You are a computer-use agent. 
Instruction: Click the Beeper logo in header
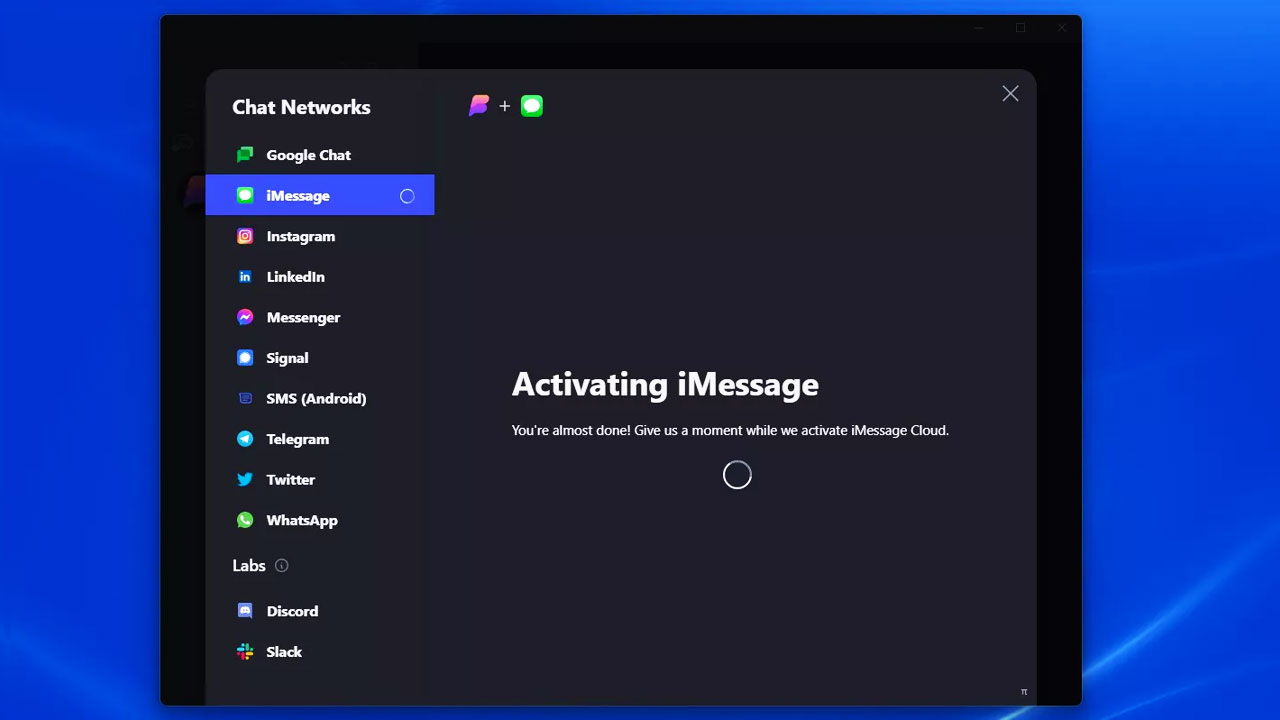(x=479, y=106)
